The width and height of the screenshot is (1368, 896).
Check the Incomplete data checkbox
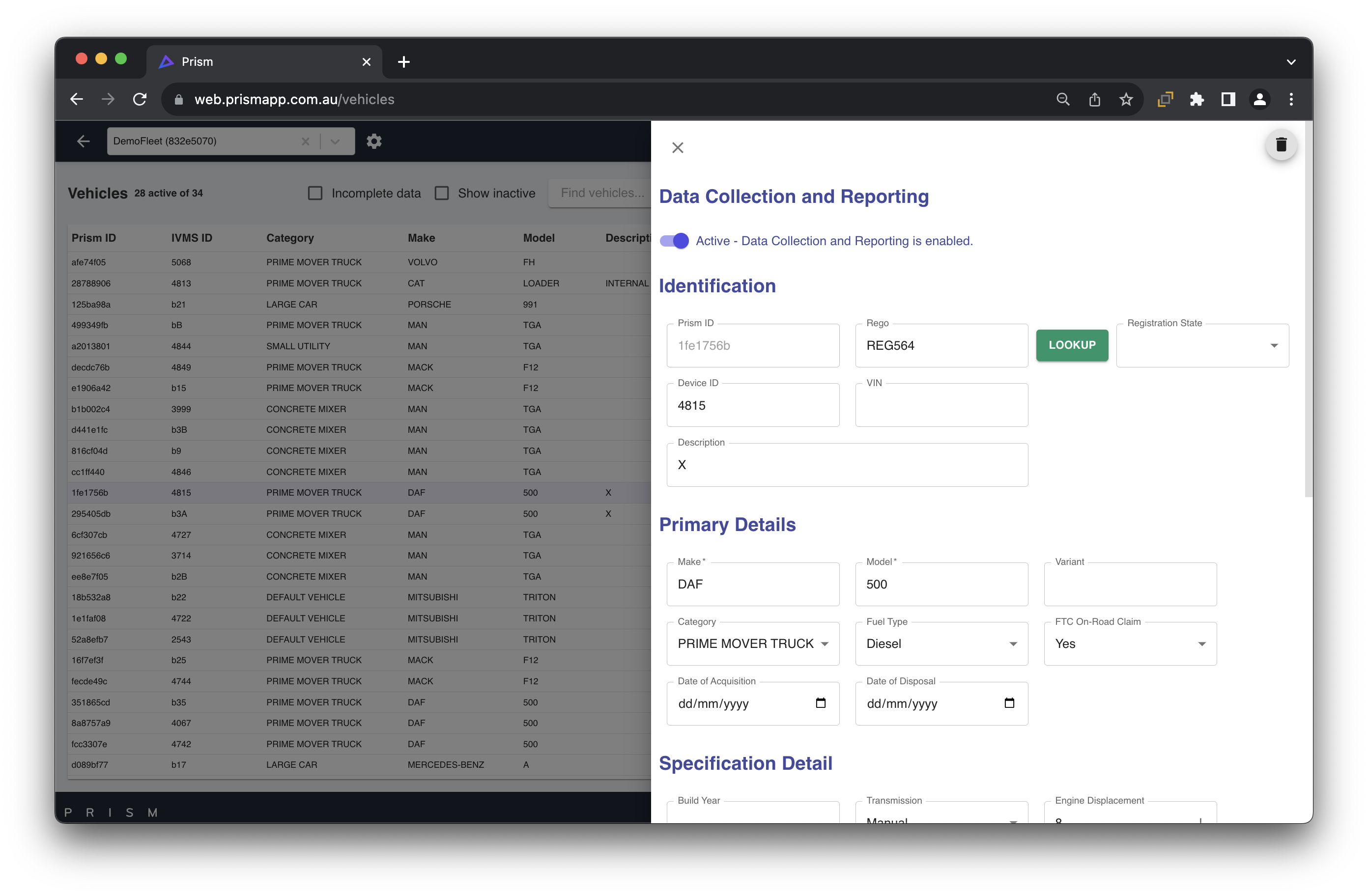(315, 193)
